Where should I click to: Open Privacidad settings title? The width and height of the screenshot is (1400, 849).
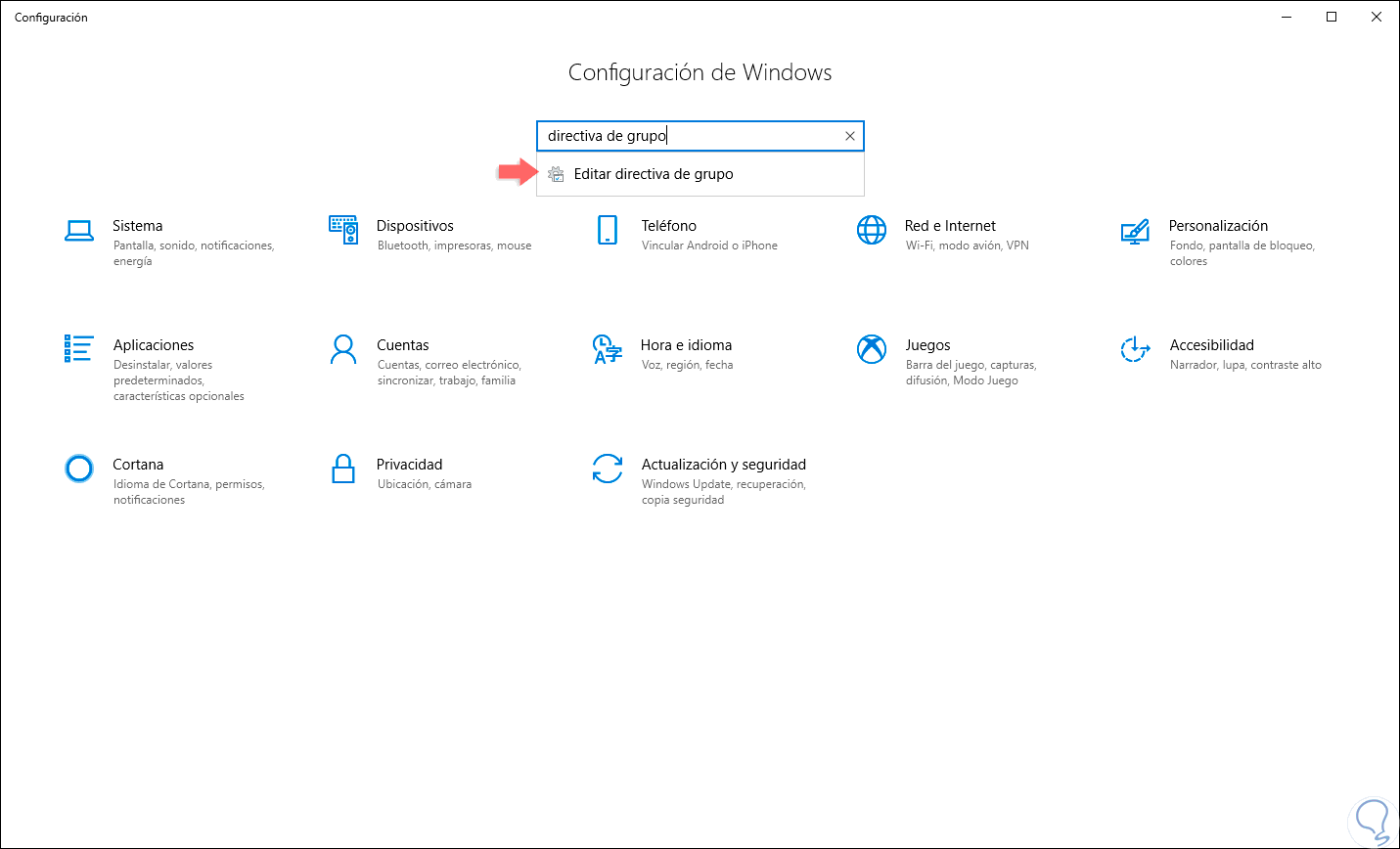click(x=409, y=465)
